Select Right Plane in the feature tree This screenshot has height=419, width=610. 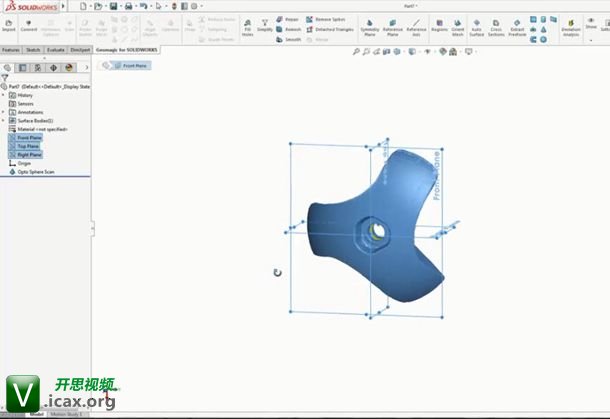tap(25, 155)
